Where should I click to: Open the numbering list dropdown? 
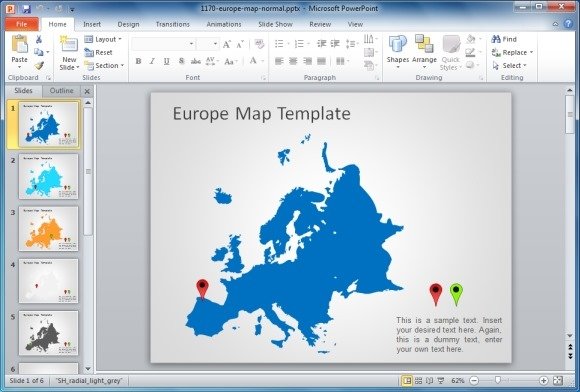(x=308, y=44)
